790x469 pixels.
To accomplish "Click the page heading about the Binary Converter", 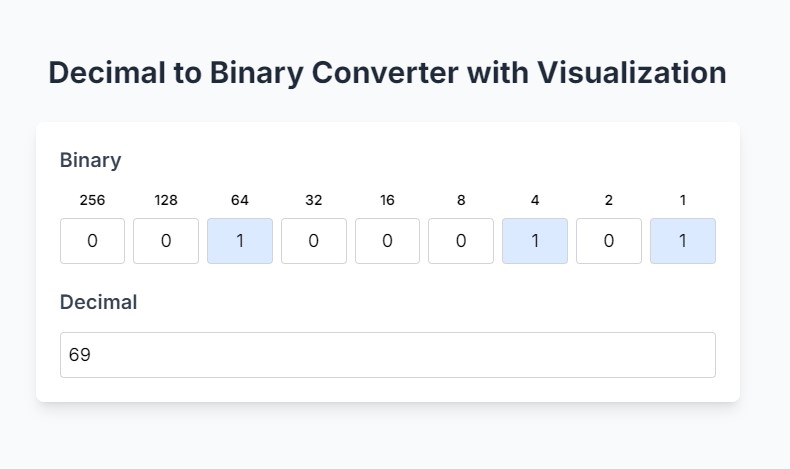I will point(387,73).
